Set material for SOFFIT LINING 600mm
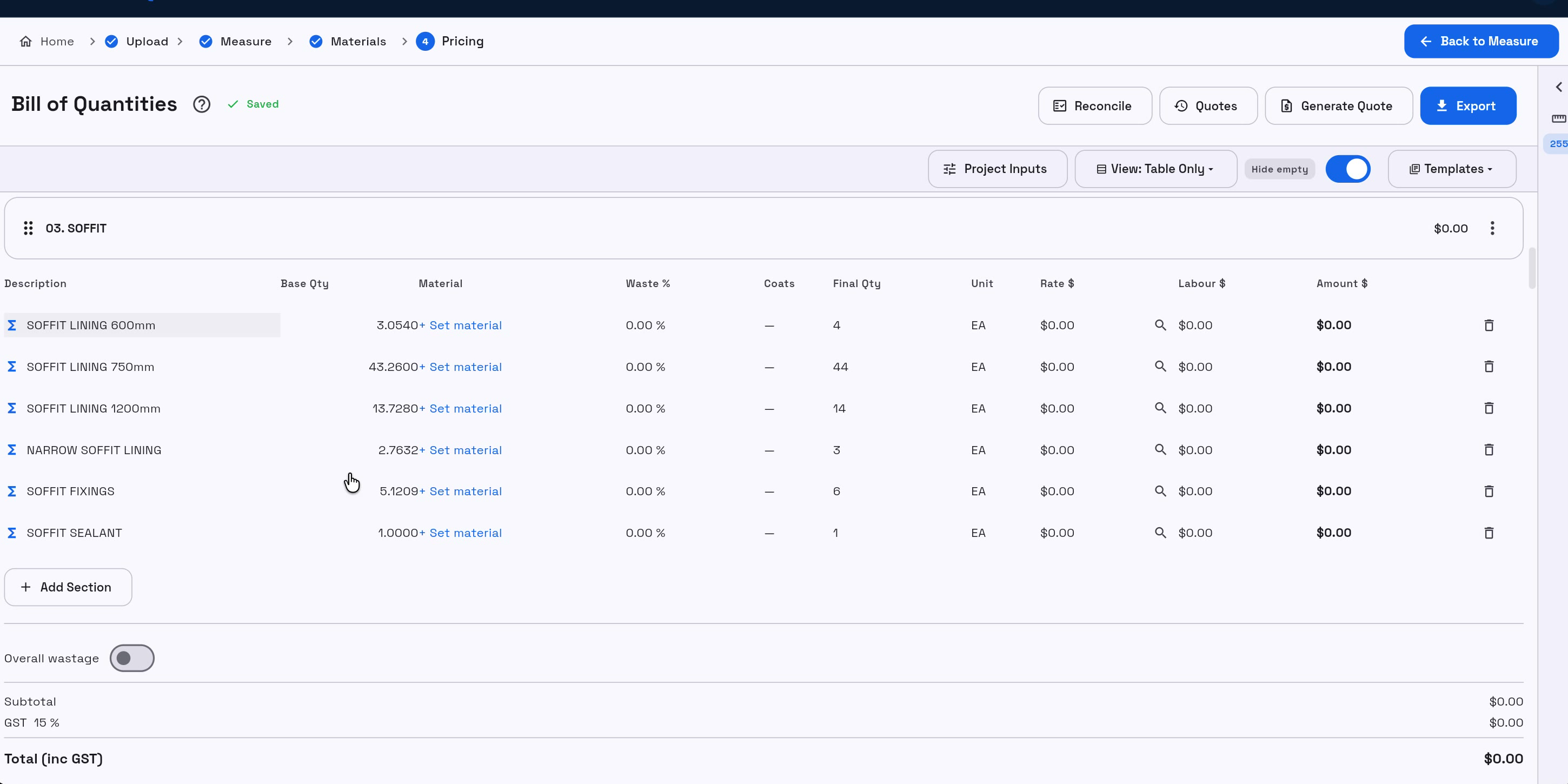The height and width of the screenshot is (784, 1568). coord(461,325)
